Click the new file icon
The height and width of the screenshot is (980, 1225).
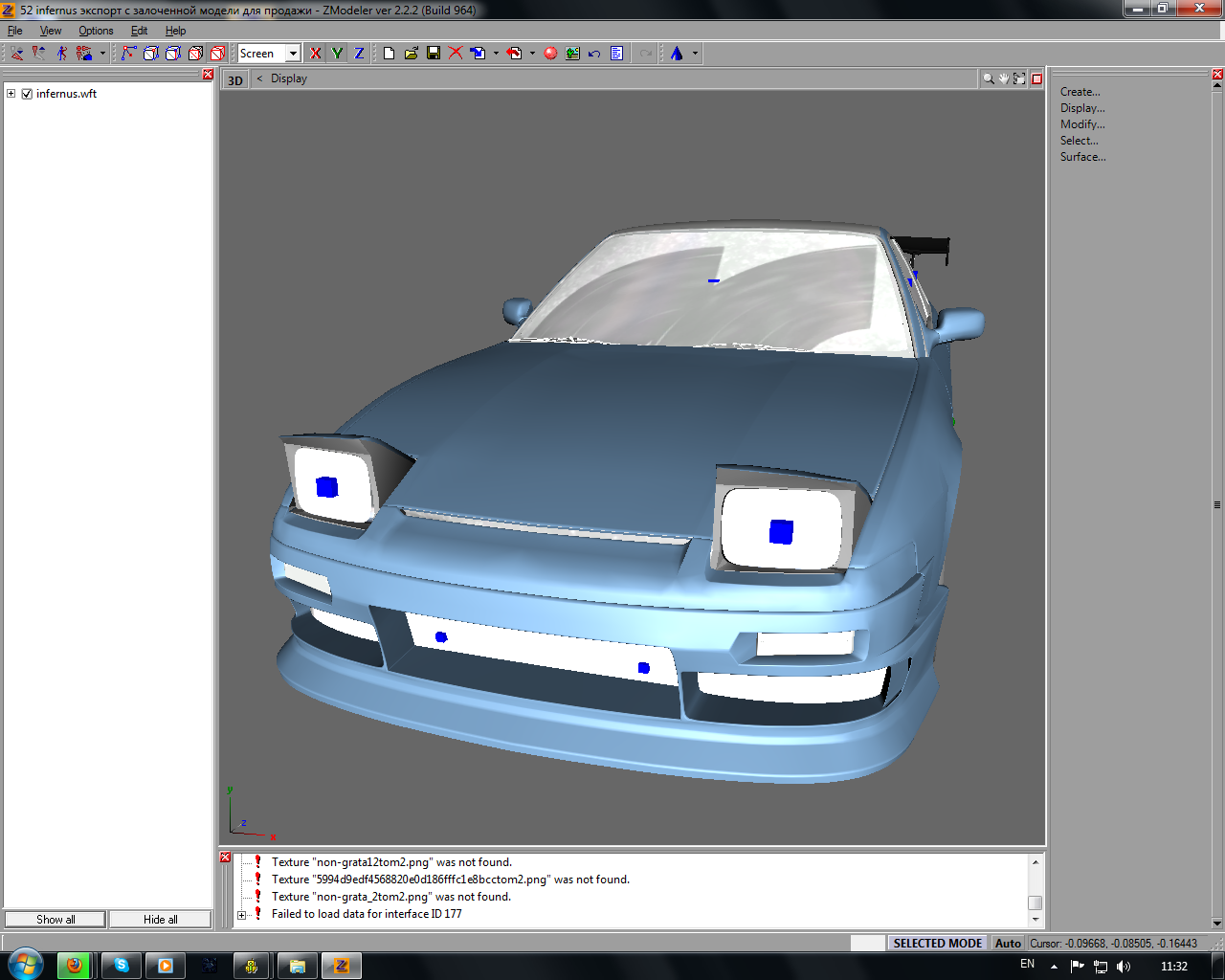tap(390, 54)
